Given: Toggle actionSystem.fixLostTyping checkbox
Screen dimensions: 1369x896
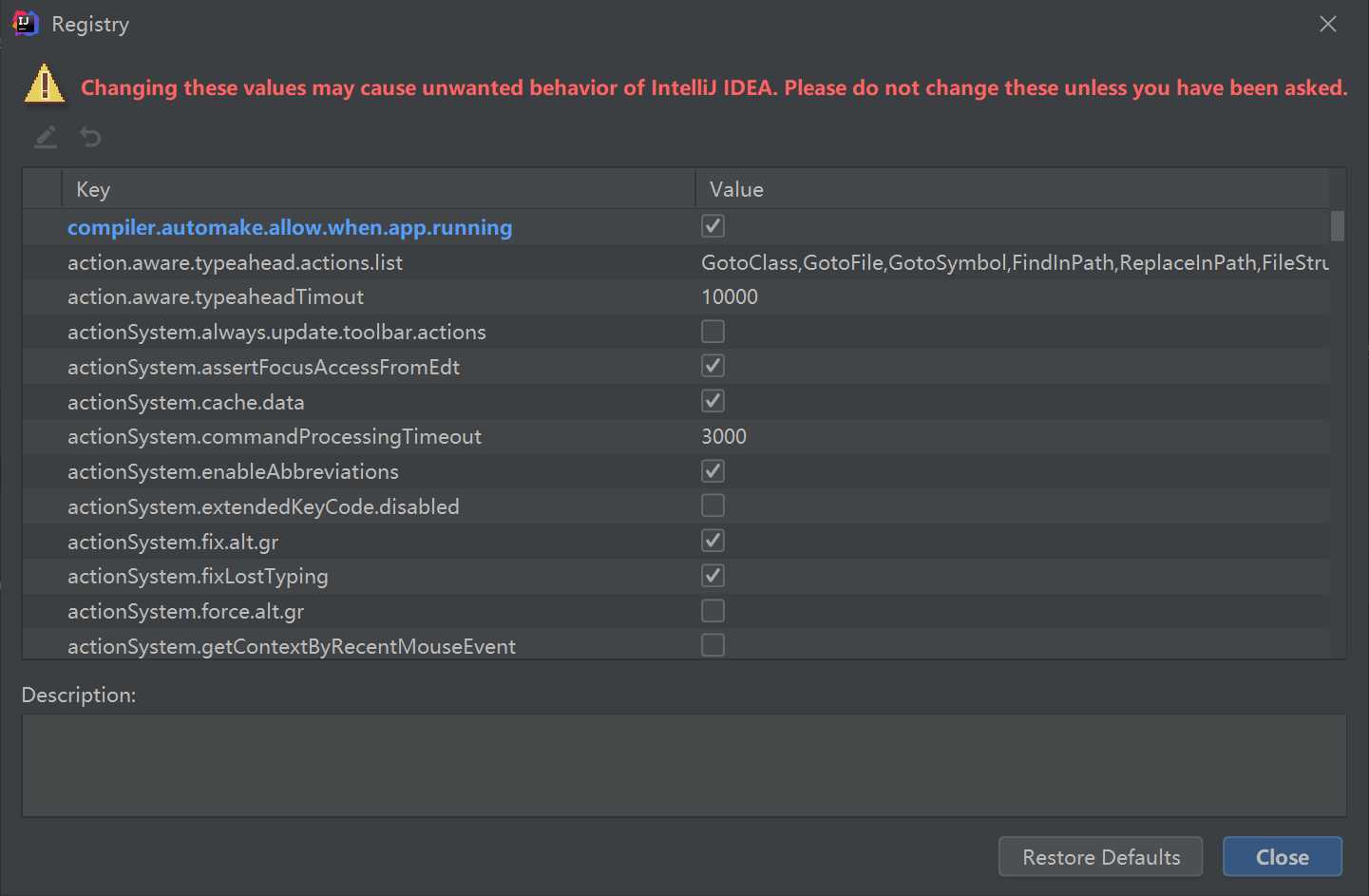Looking at the screenshot, I should (x=713, y=576).
